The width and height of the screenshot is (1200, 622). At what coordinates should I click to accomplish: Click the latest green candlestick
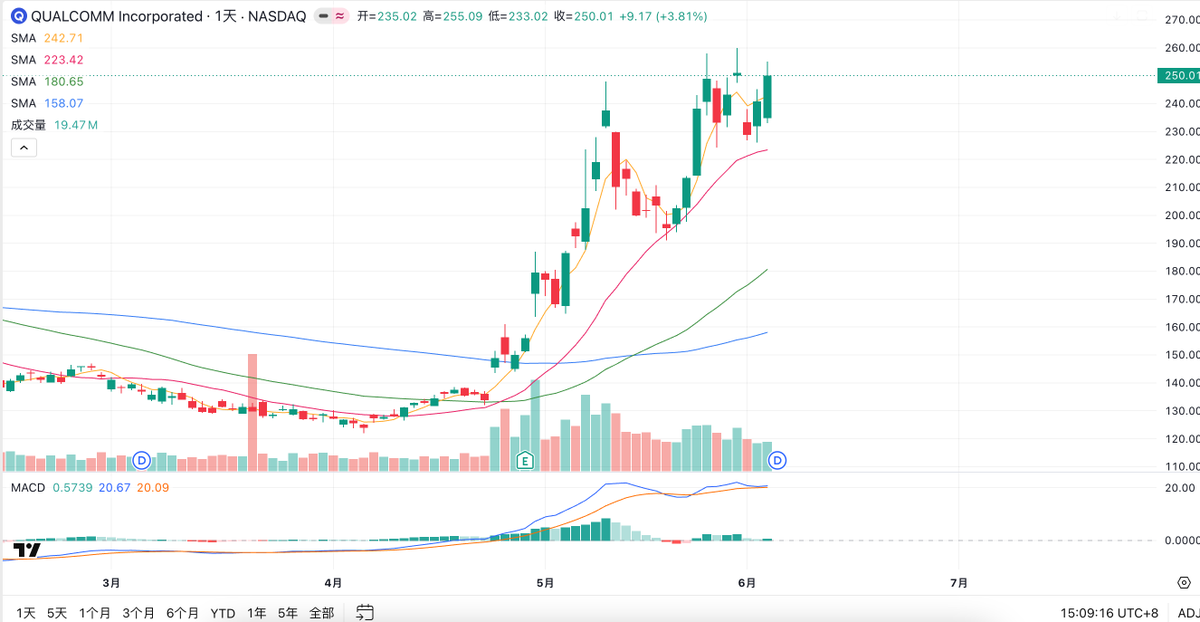[x=768, y=97]
